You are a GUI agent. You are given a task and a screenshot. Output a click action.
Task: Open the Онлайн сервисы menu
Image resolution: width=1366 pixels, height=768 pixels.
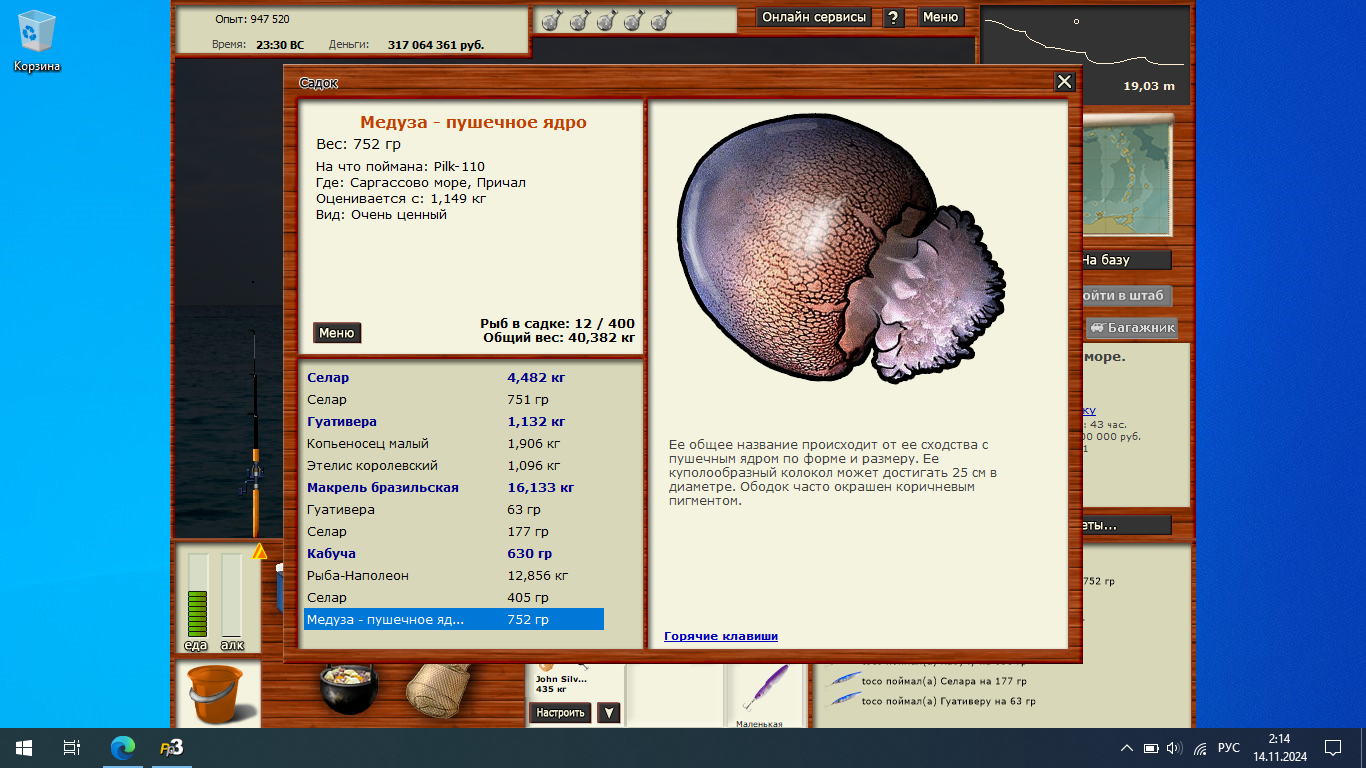click(x=813, y=17)
